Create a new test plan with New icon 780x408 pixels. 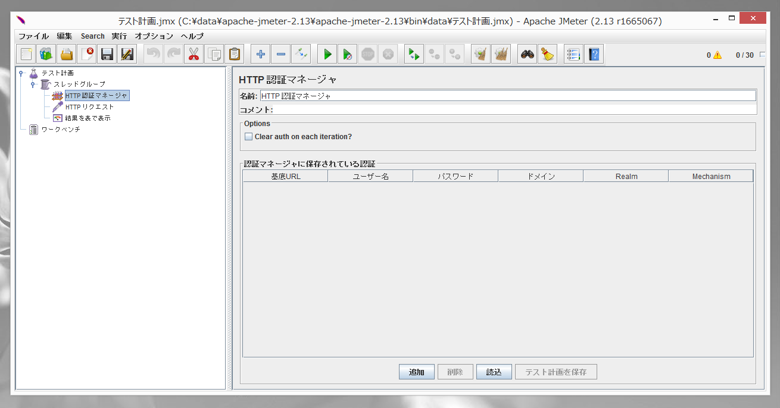26,54
